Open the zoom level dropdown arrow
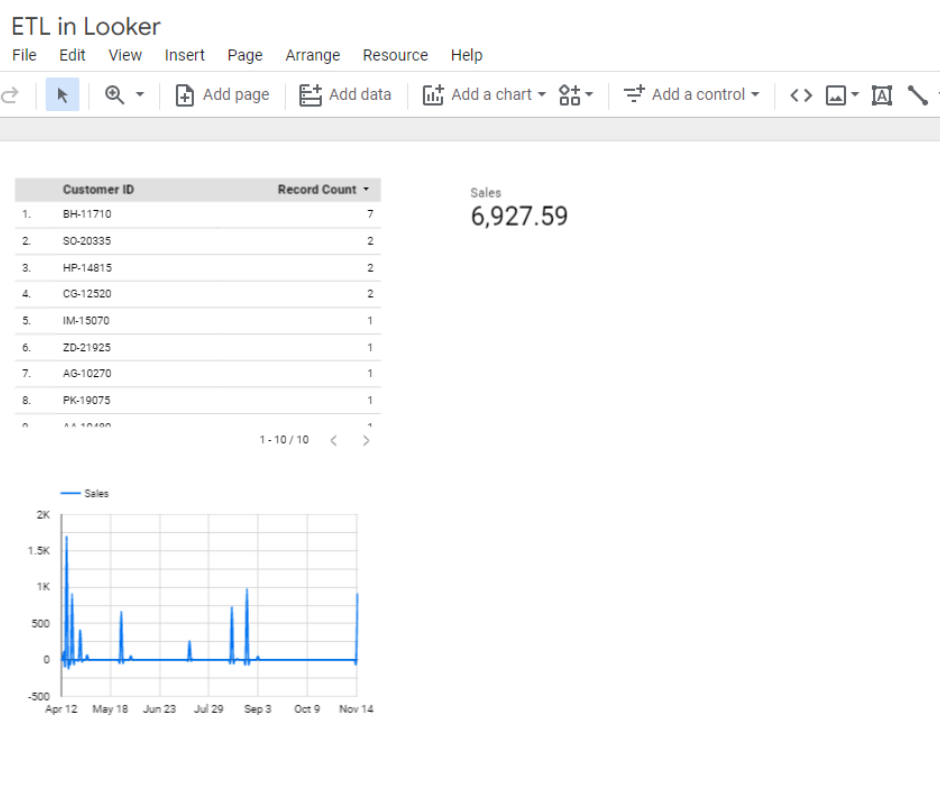Image resolution: width=940 pixels, height=788 pixels. (x=140, y=95)
